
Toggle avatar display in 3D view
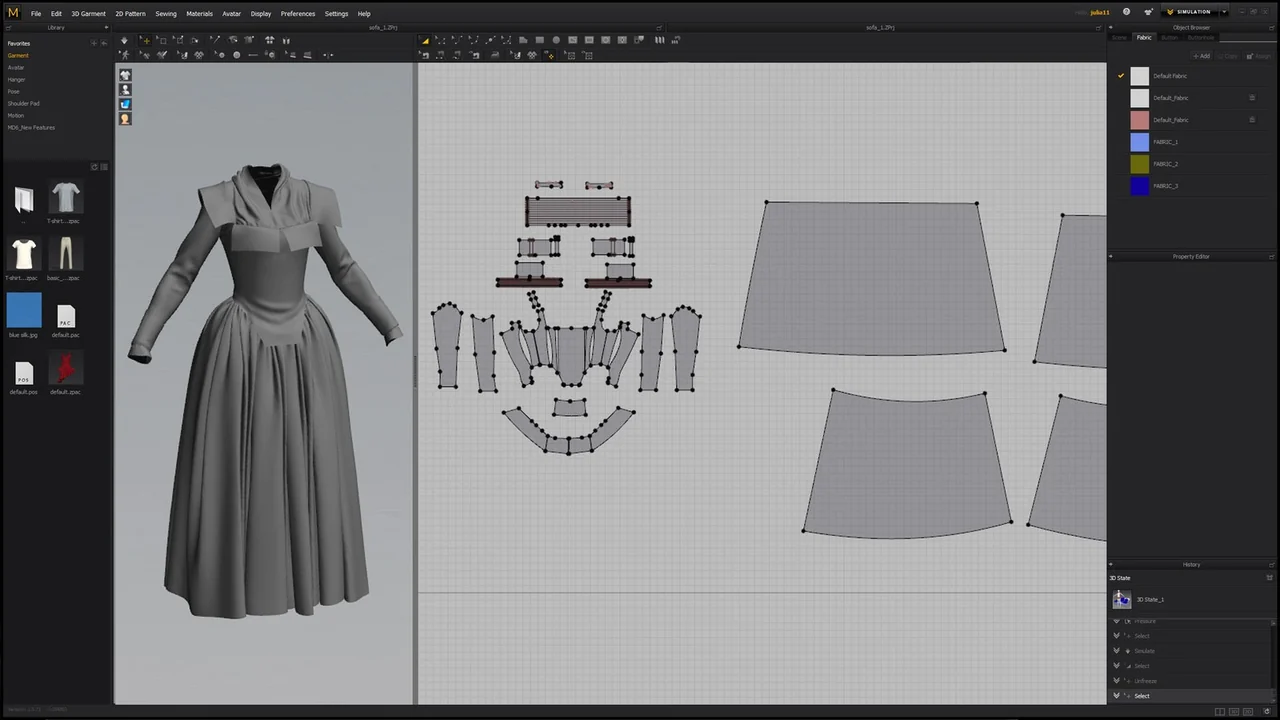click(x=125, y=90)
